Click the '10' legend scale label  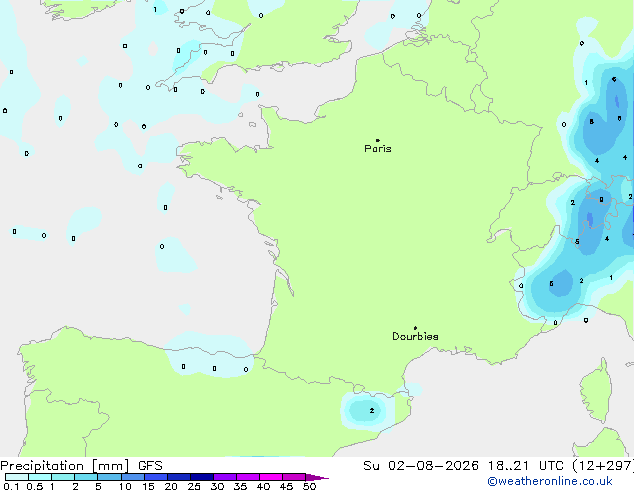click(125, 486)
